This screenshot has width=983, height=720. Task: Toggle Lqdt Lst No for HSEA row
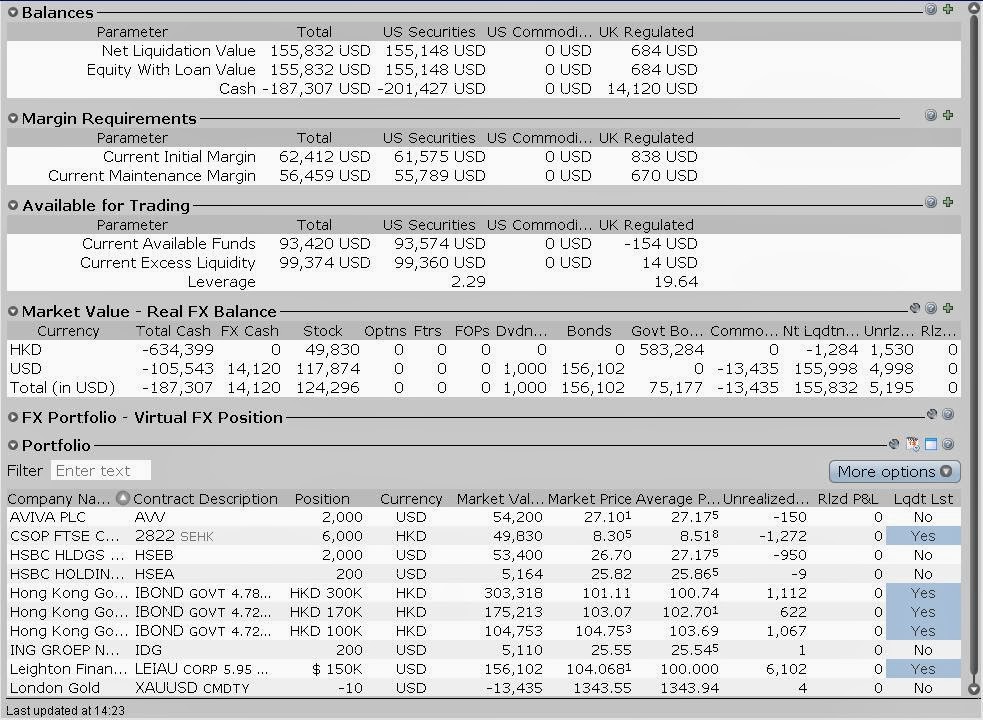pyautogui.click(x=923, y=574)
